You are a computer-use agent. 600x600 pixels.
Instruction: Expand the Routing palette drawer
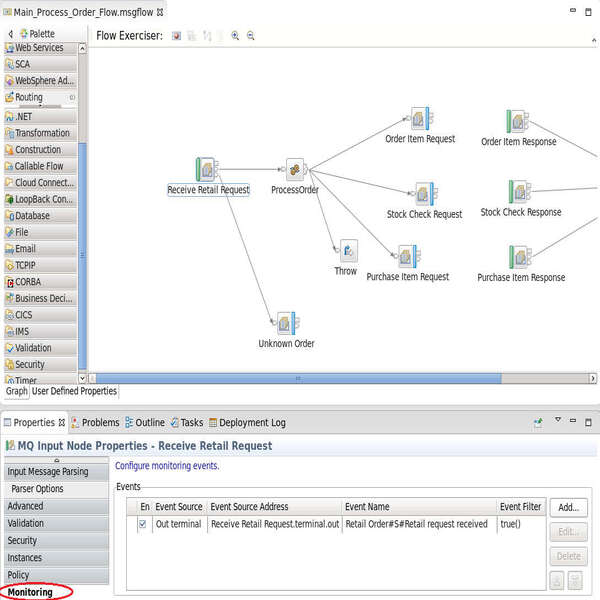coord(29,98)
